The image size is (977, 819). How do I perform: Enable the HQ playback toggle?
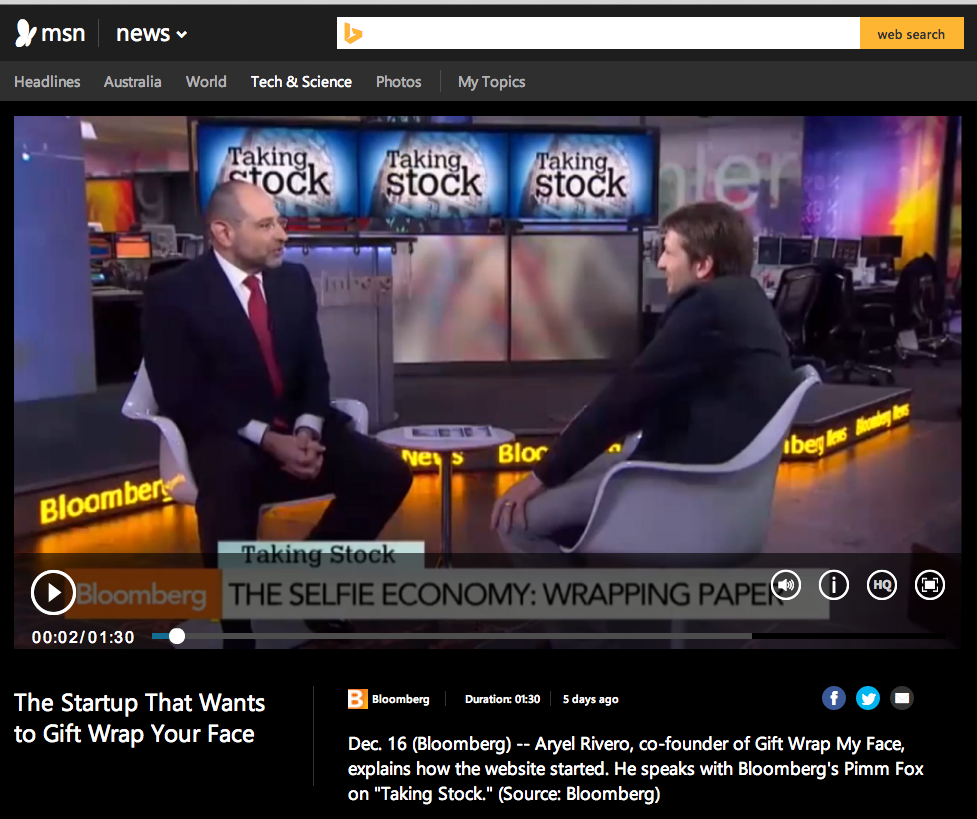[x=881, y=585]
